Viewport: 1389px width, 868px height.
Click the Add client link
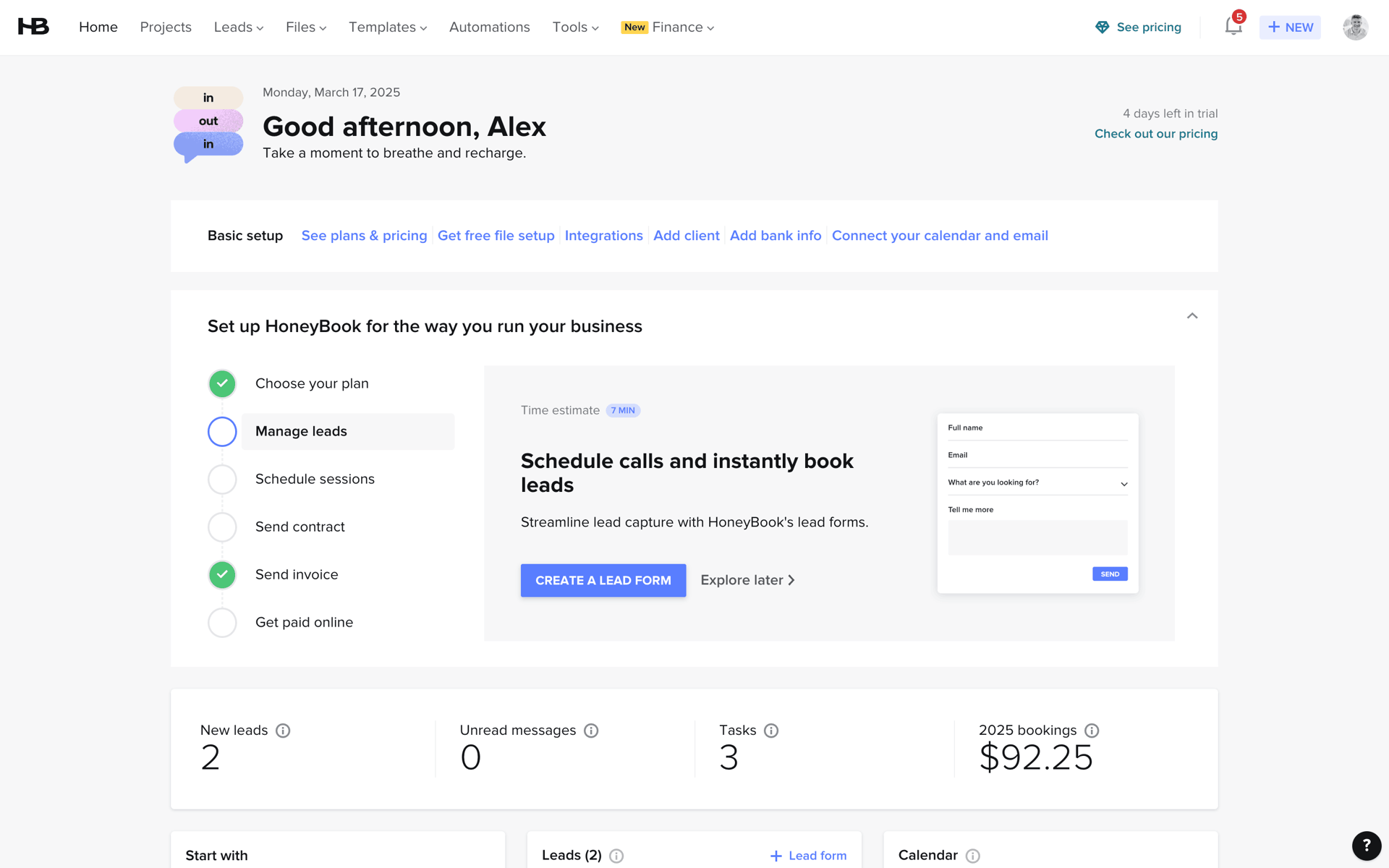click(x=687, y=236)
